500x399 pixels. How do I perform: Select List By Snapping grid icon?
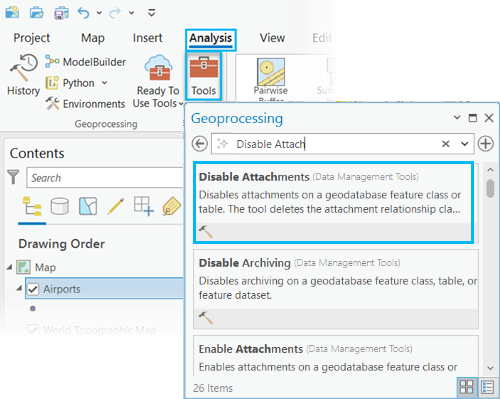[x=143, y=206]
